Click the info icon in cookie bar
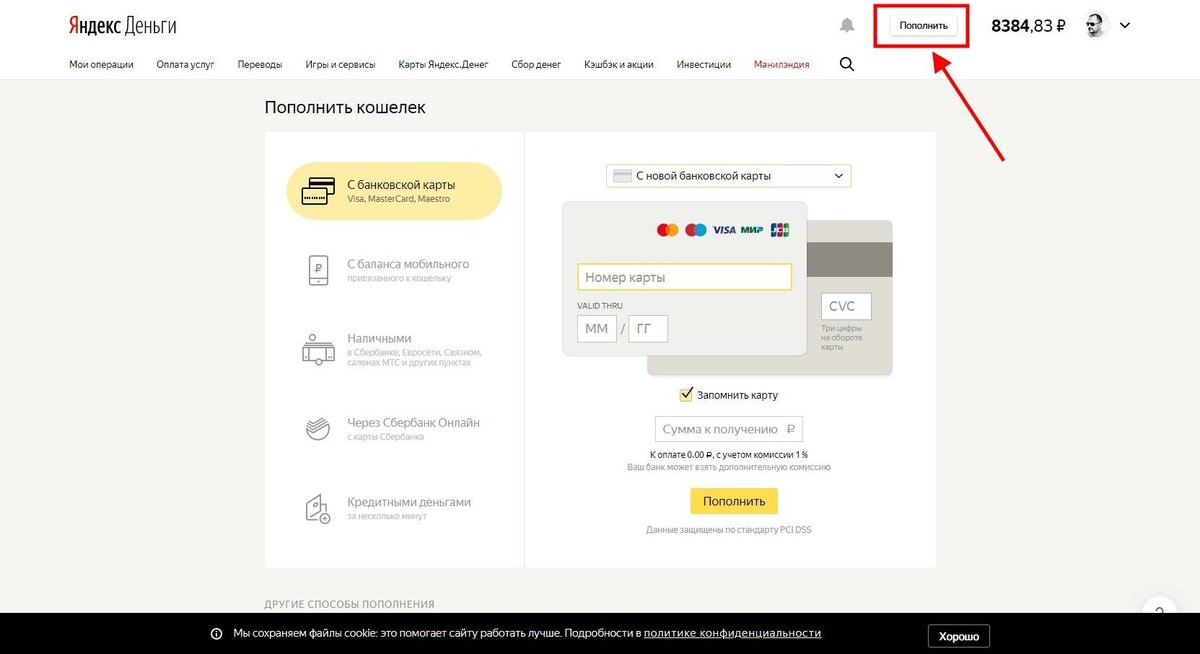 (216, 634)
